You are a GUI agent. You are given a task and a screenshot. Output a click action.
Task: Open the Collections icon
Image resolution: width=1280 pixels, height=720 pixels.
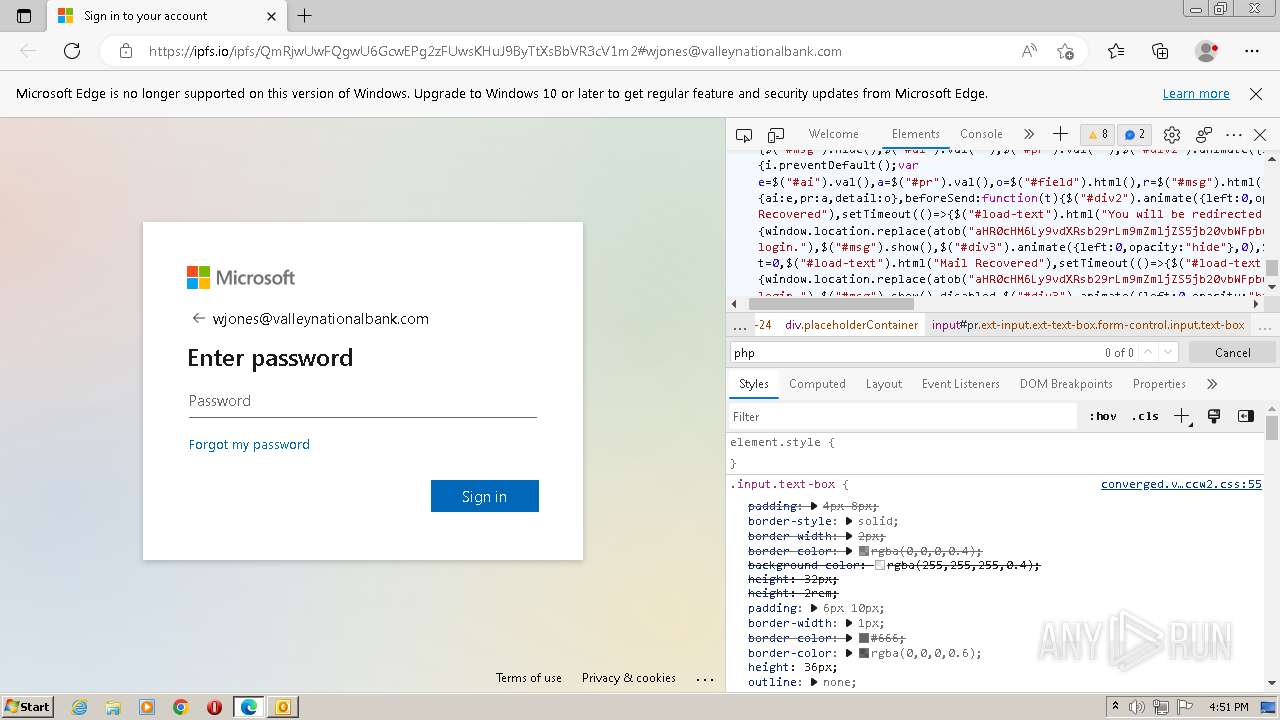(1160, 51)
